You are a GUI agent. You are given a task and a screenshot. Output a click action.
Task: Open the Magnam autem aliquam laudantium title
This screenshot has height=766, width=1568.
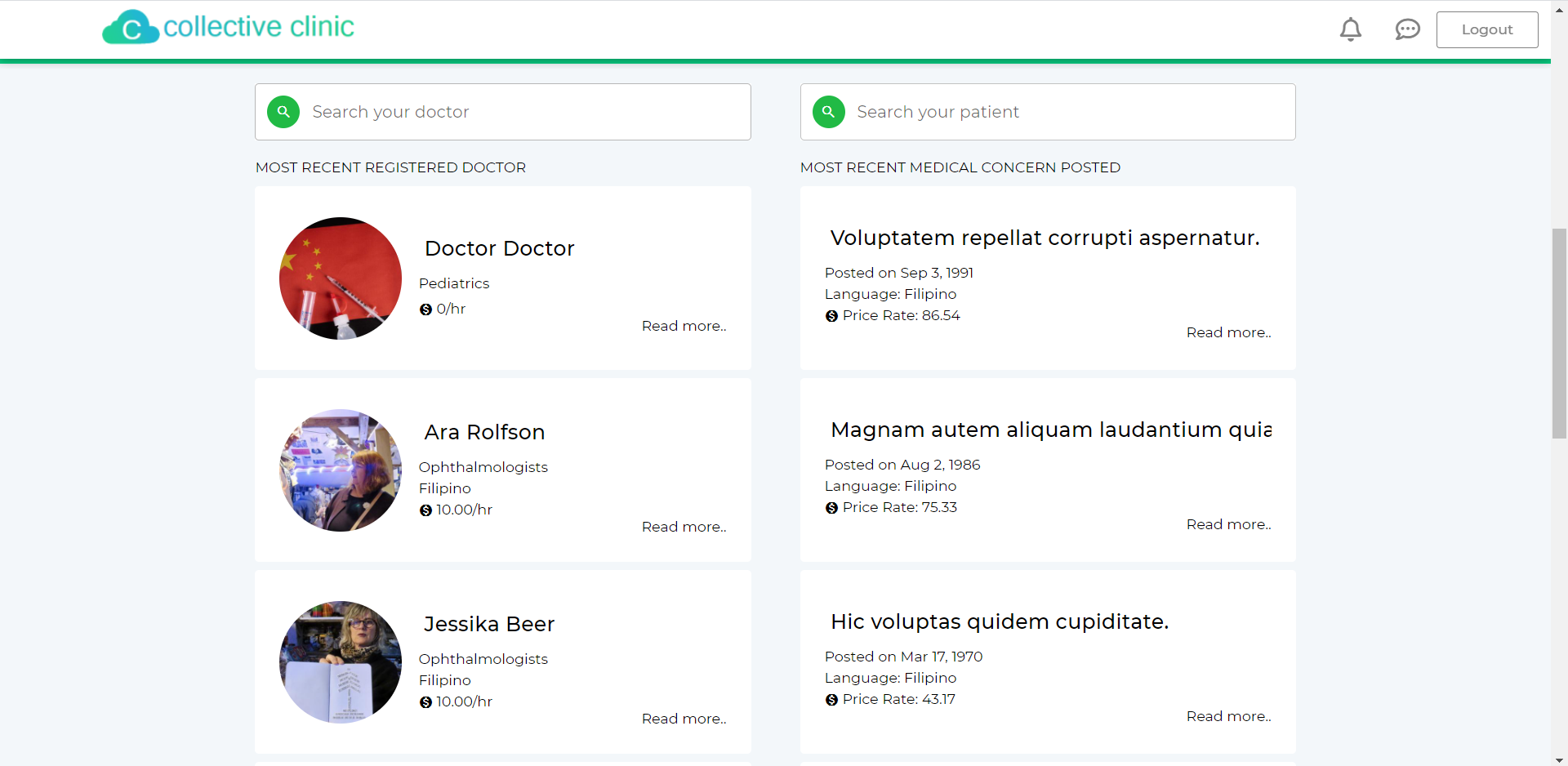(1050, 430)
